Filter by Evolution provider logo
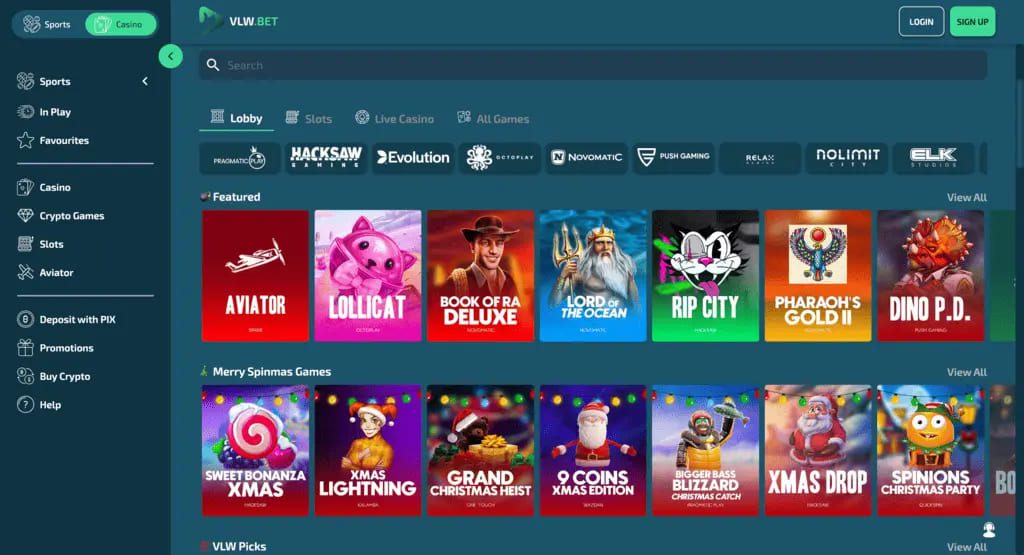 coord(413,158)
